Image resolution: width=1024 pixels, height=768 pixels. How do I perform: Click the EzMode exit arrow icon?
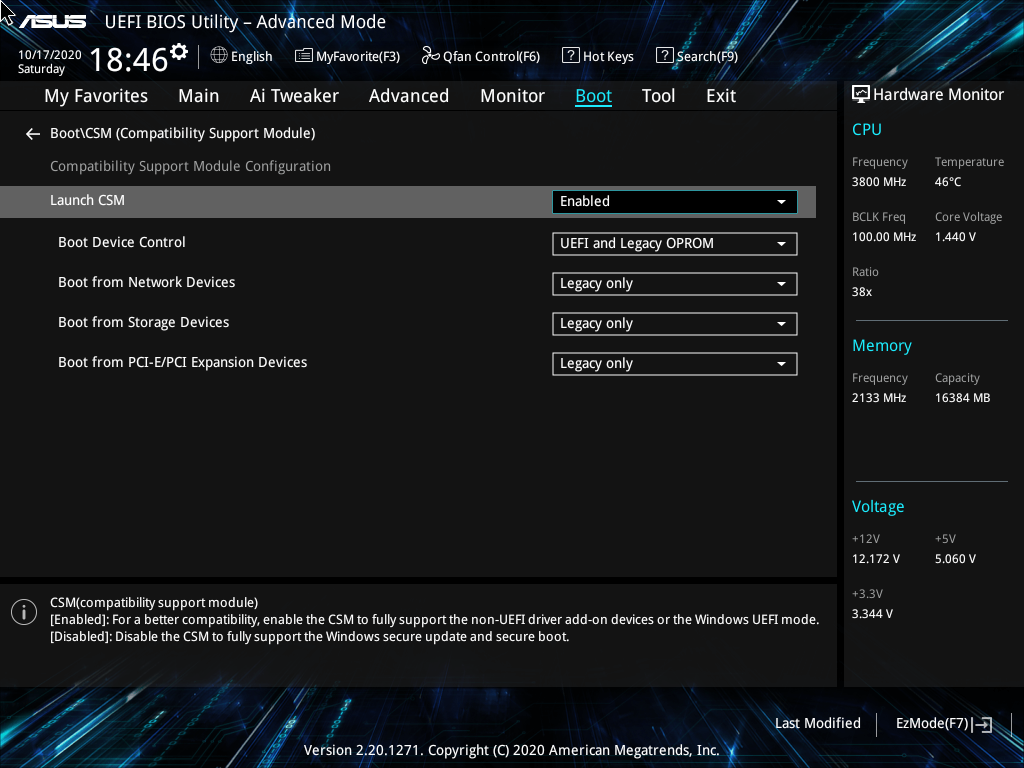(982, 724)
